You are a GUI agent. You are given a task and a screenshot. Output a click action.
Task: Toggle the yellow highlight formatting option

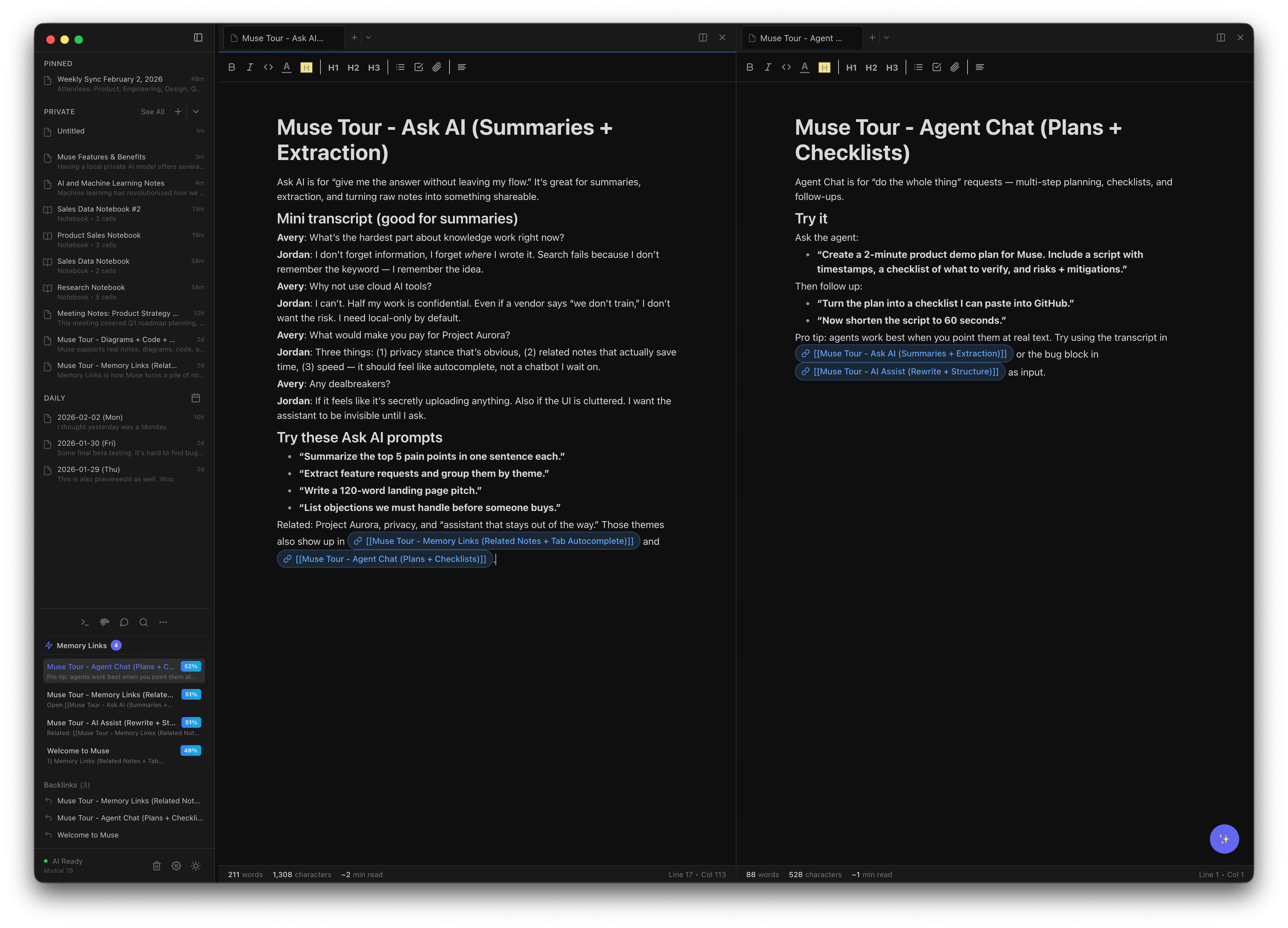click(307, 67)
